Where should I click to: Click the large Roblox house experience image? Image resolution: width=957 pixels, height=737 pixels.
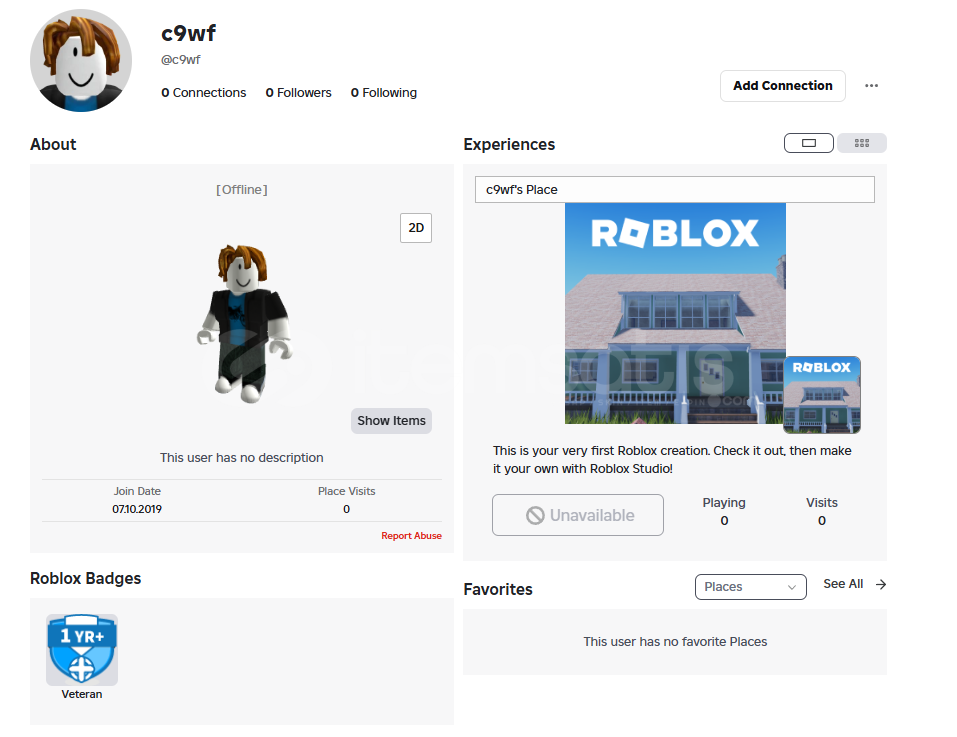click(675, 313)
